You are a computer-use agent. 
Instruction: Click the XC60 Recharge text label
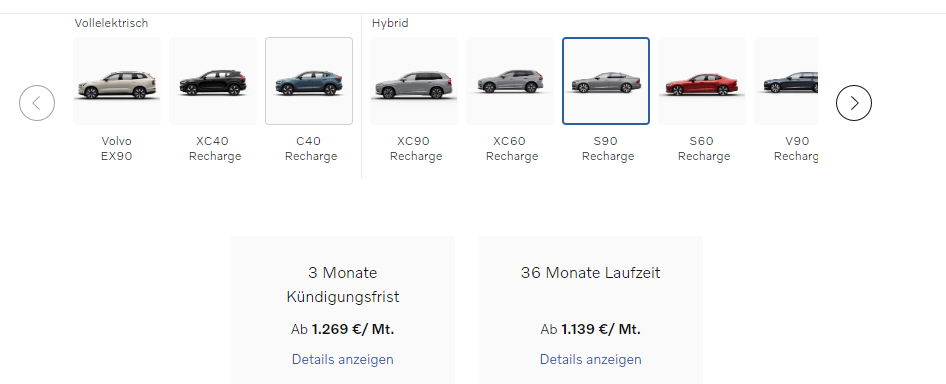click(512, 149)
